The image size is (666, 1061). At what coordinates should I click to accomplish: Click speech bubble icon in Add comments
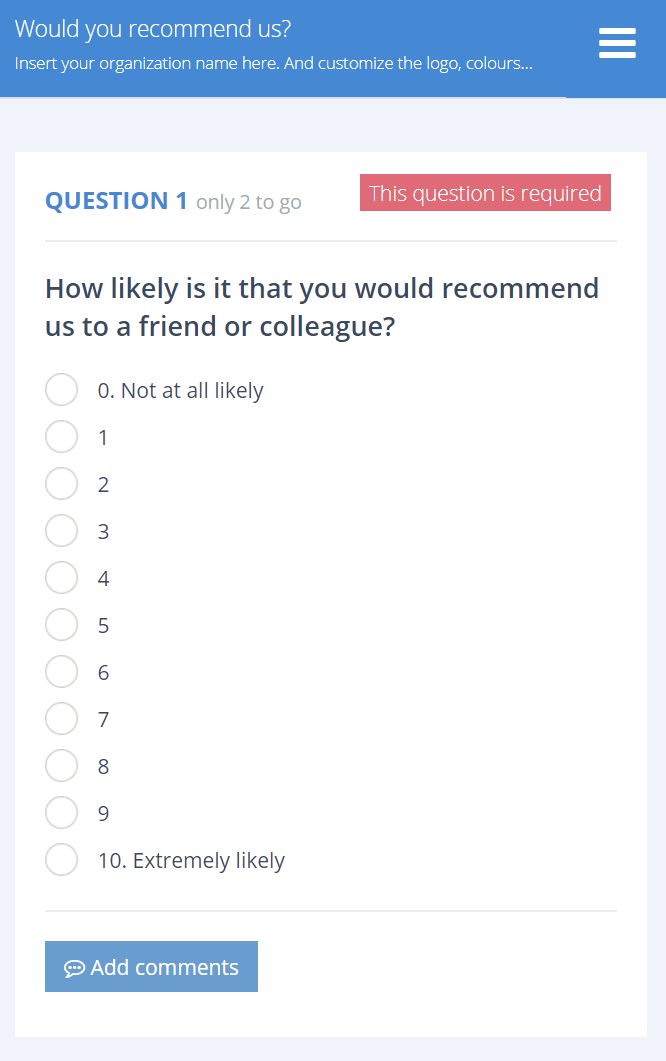[x=74, y=968]
